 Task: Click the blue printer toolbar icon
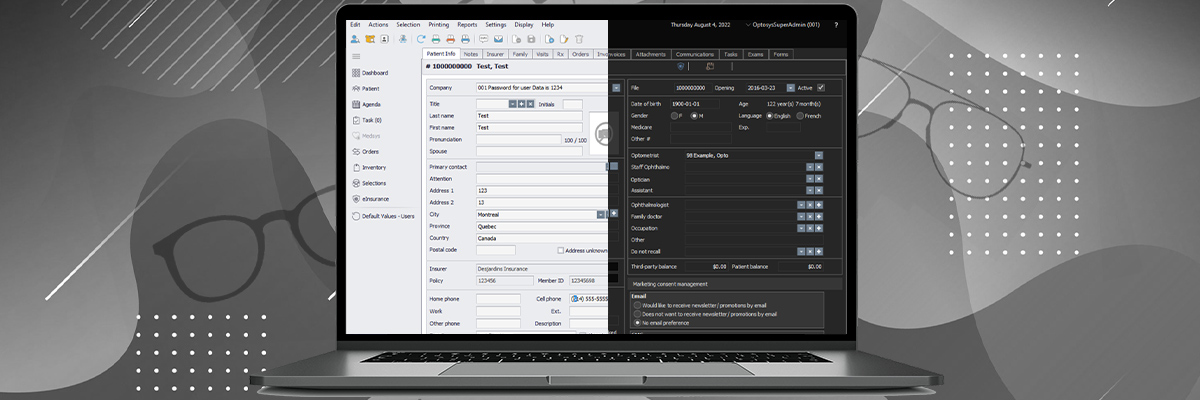point(465,39)
